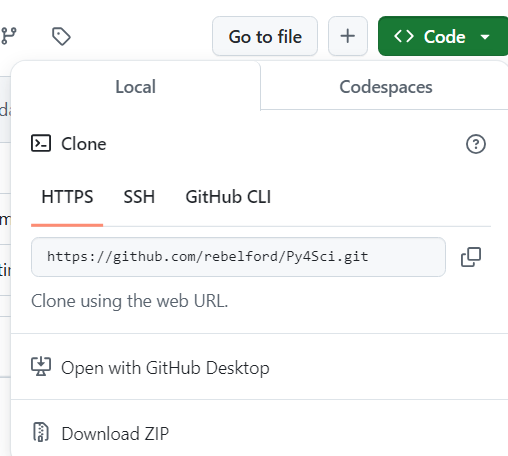Screen dimensions: 508x456
Task: Click the plus add file button
Action: click(x=348, y=36)
